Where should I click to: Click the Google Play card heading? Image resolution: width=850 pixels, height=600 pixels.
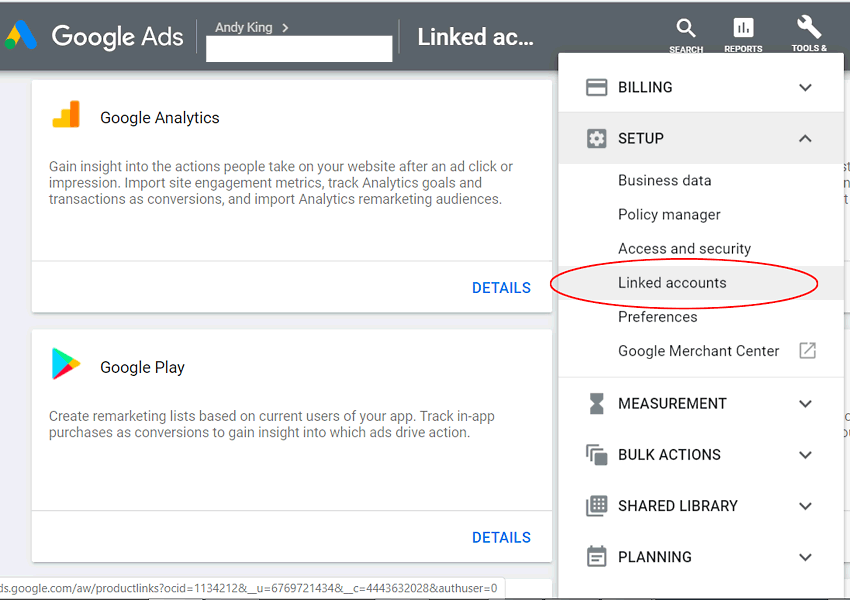click(142, 367)
